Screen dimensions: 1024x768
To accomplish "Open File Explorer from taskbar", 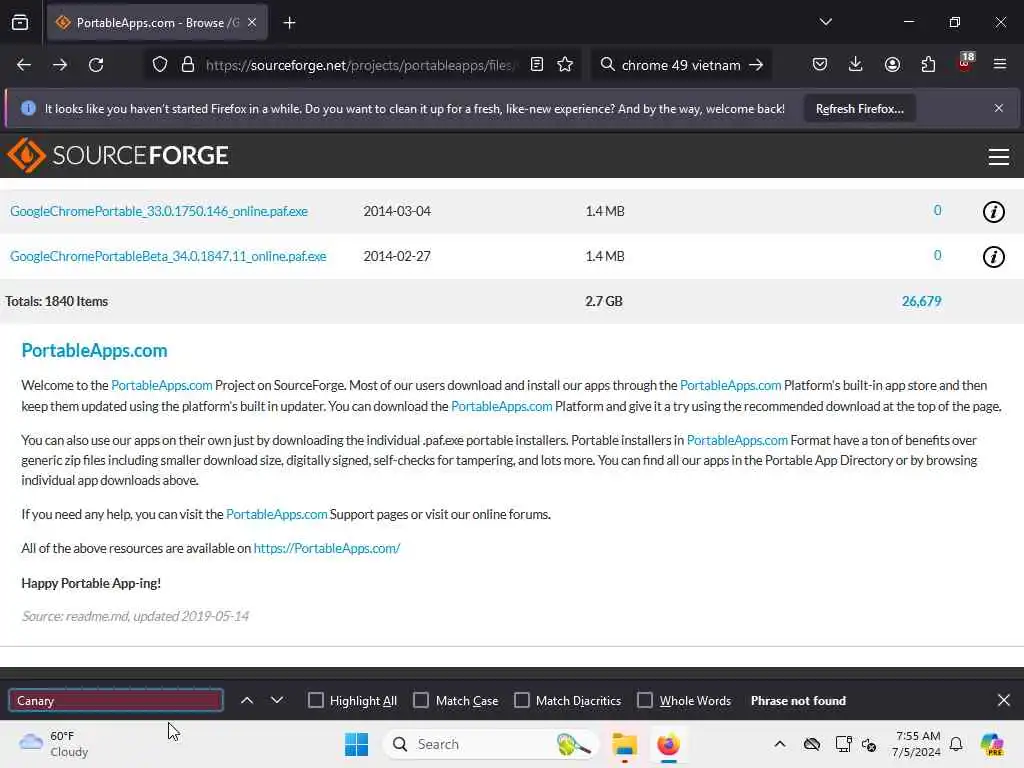I will pyautogui.click(x=624, y=744).
